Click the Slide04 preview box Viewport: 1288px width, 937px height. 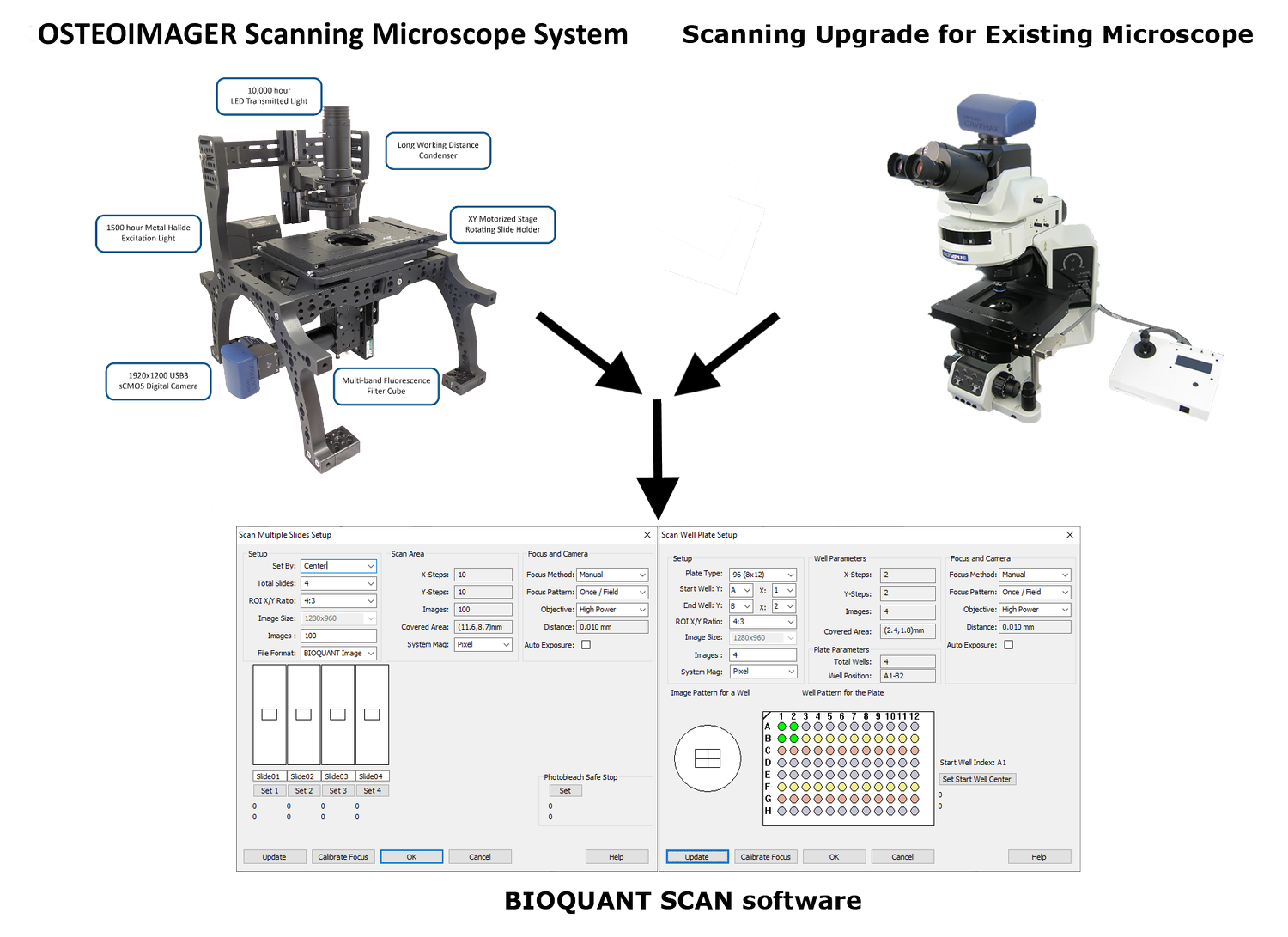pos(373,715)
